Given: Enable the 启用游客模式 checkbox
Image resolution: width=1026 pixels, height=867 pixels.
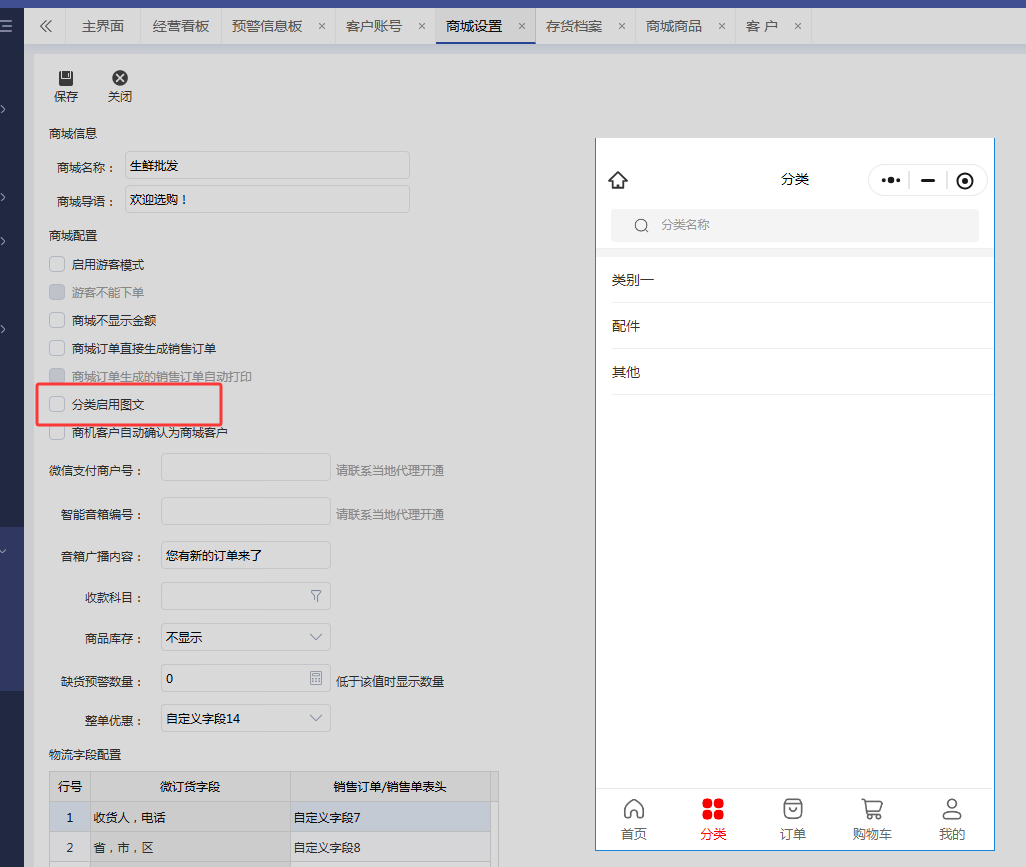Looking at the screenshot, I should [57, 265].
